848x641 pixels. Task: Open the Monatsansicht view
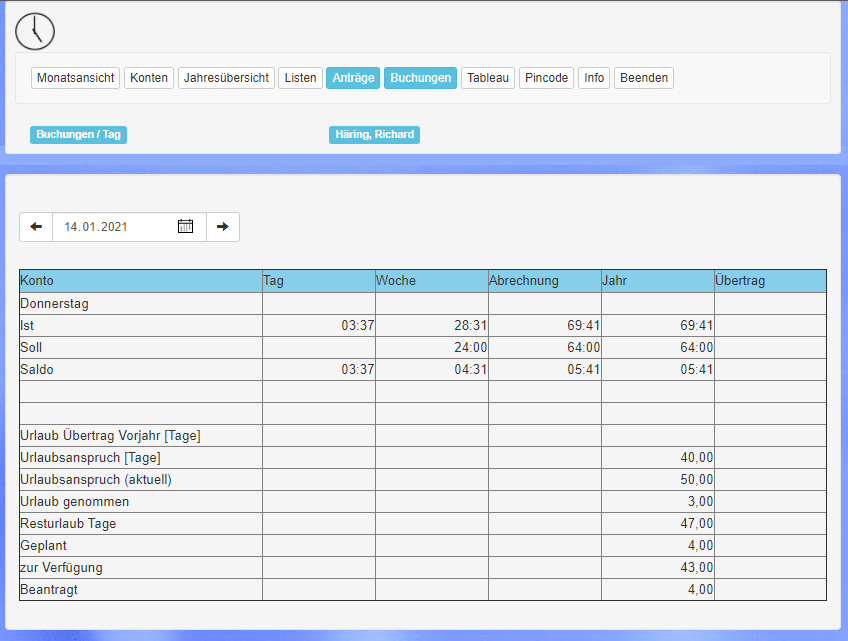76,78
